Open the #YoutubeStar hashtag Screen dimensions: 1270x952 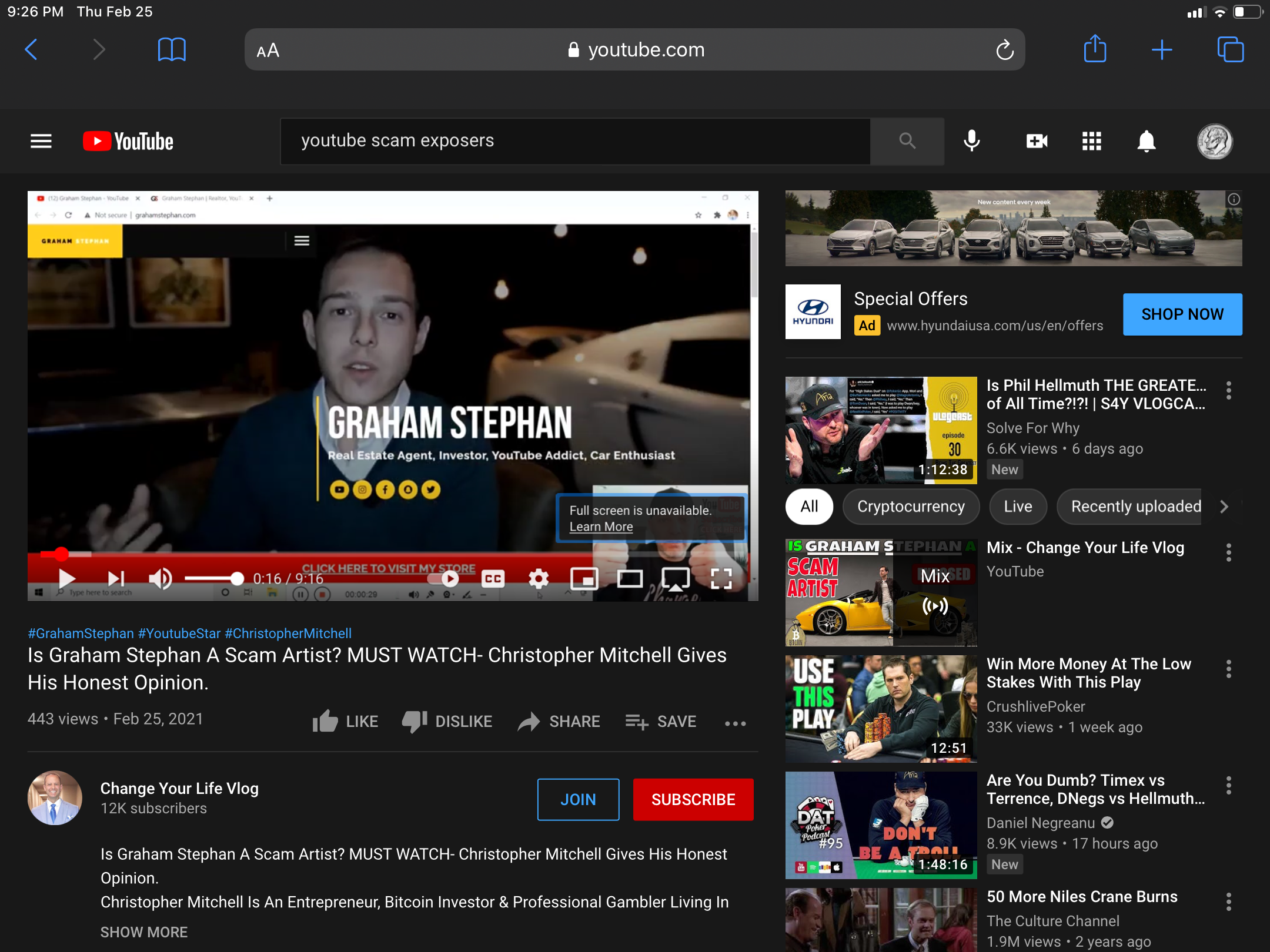coord(179,633)
